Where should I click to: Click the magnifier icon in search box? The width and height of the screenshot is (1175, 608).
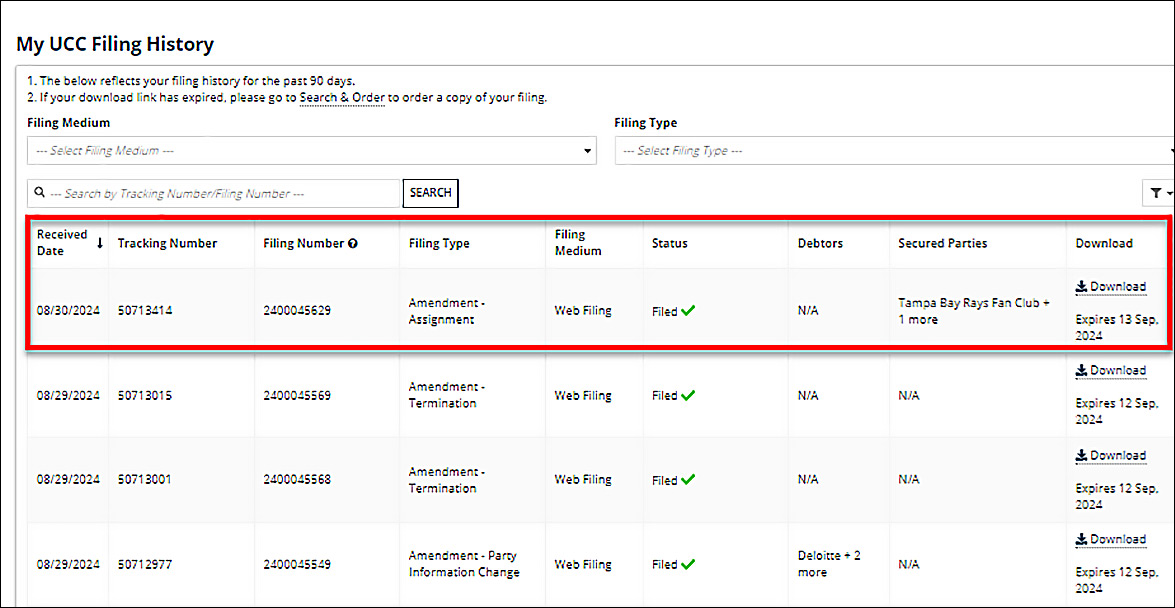(39, 193)
